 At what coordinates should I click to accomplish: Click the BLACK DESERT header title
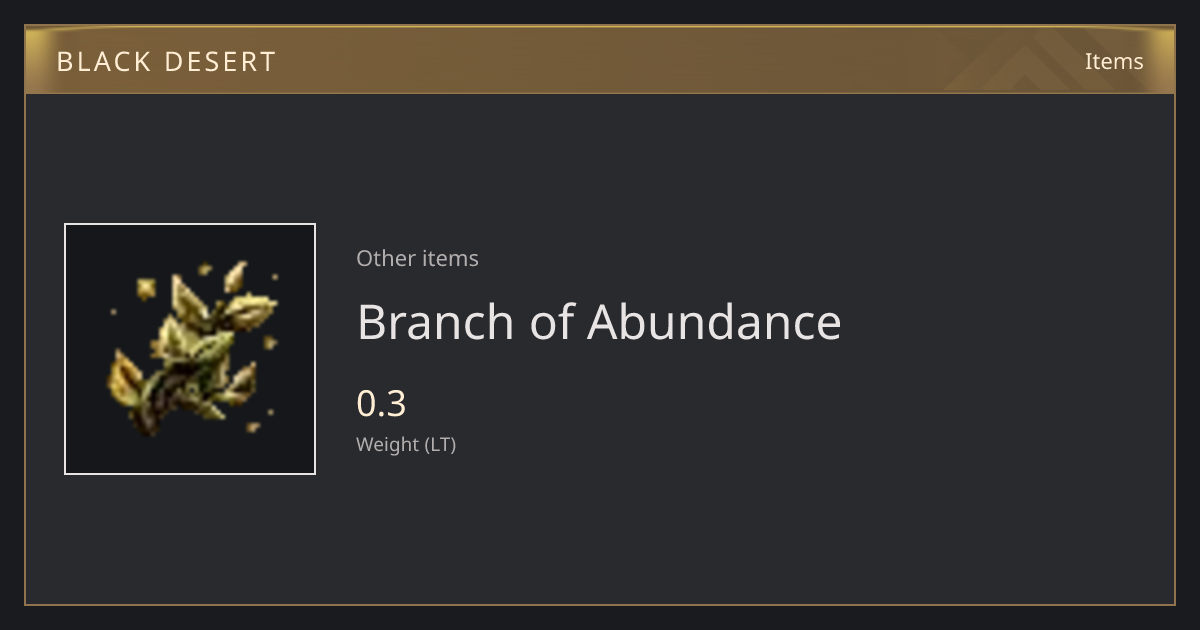coord(166,62)
